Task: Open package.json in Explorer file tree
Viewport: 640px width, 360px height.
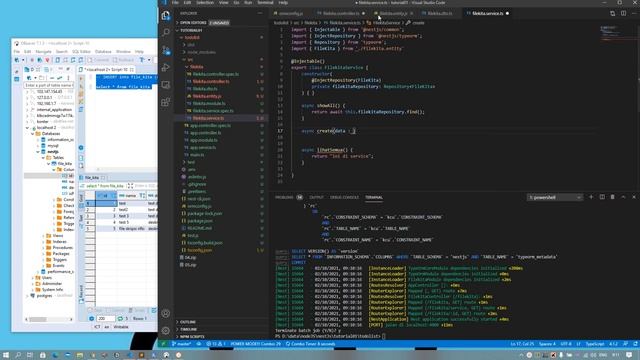Action: 200,221
